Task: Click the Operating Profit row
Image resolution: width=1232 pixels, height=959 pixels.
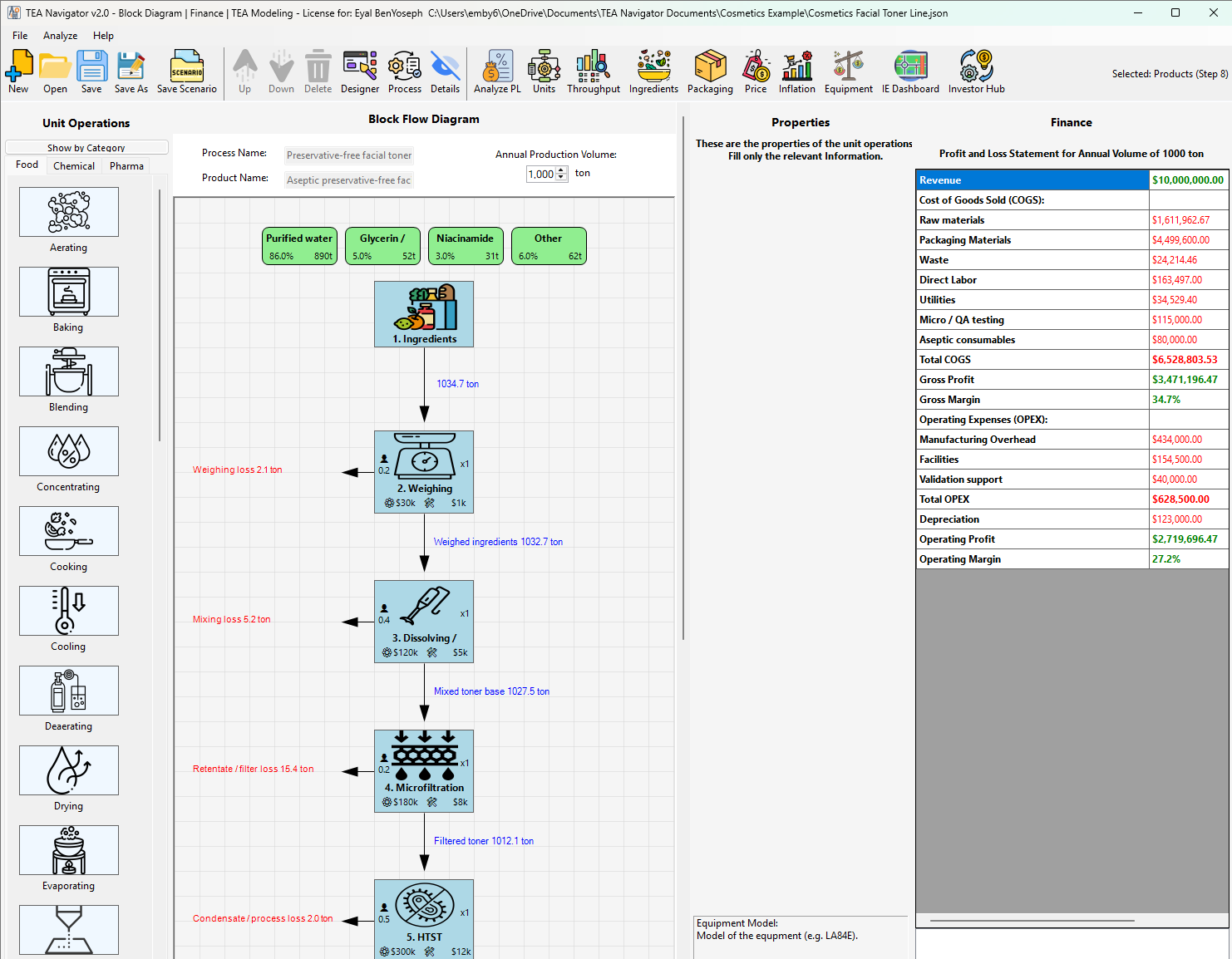Action: tap(1072, 539)
